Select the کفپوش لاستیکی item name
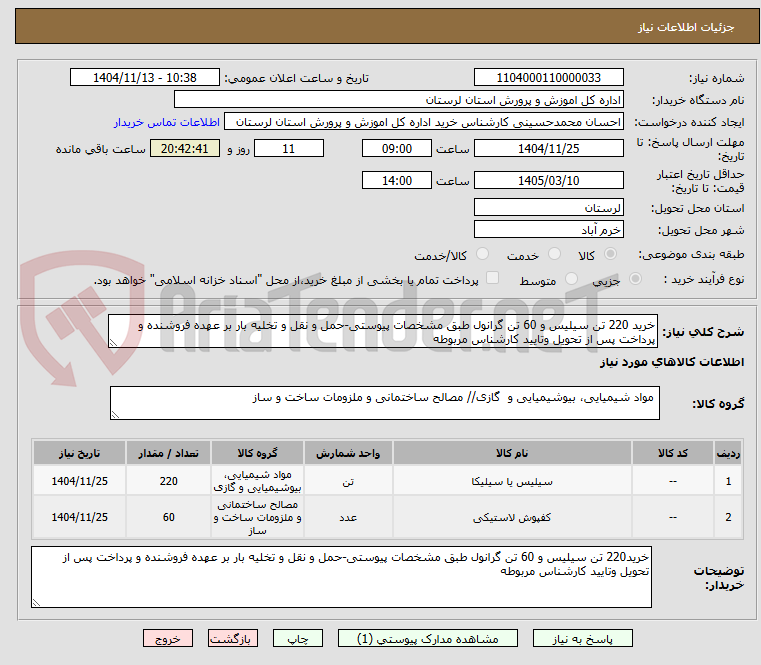The width and height of the screenshot is (761, 665). (x=512, y=517)
